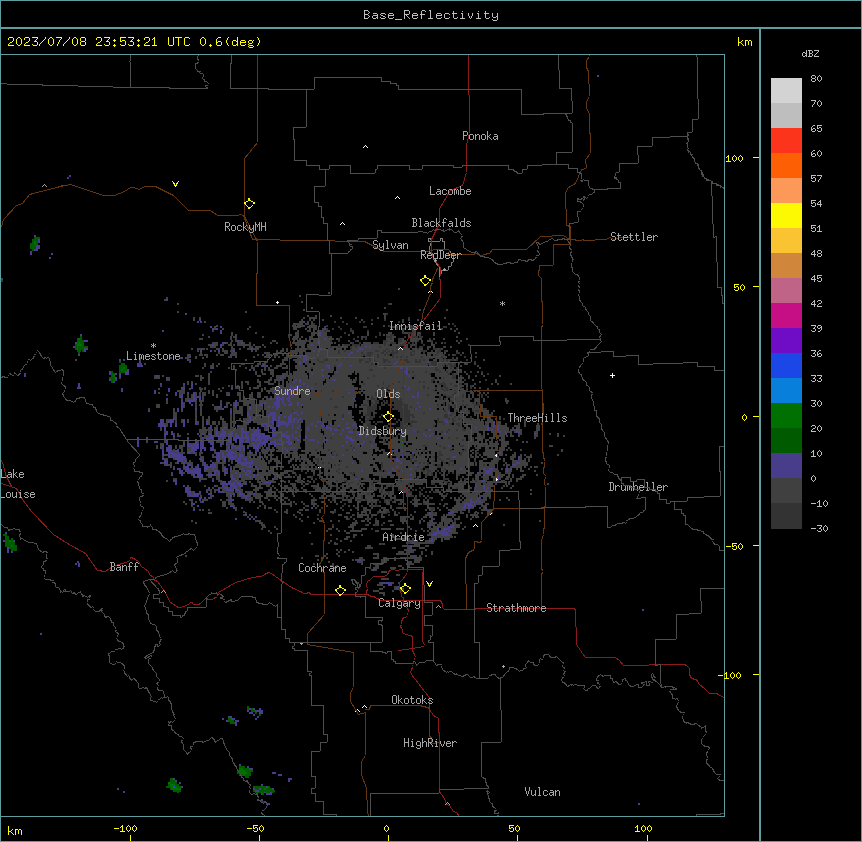
Task: Click the 80 value on the dBZ scale
Action: pos(816,79)
